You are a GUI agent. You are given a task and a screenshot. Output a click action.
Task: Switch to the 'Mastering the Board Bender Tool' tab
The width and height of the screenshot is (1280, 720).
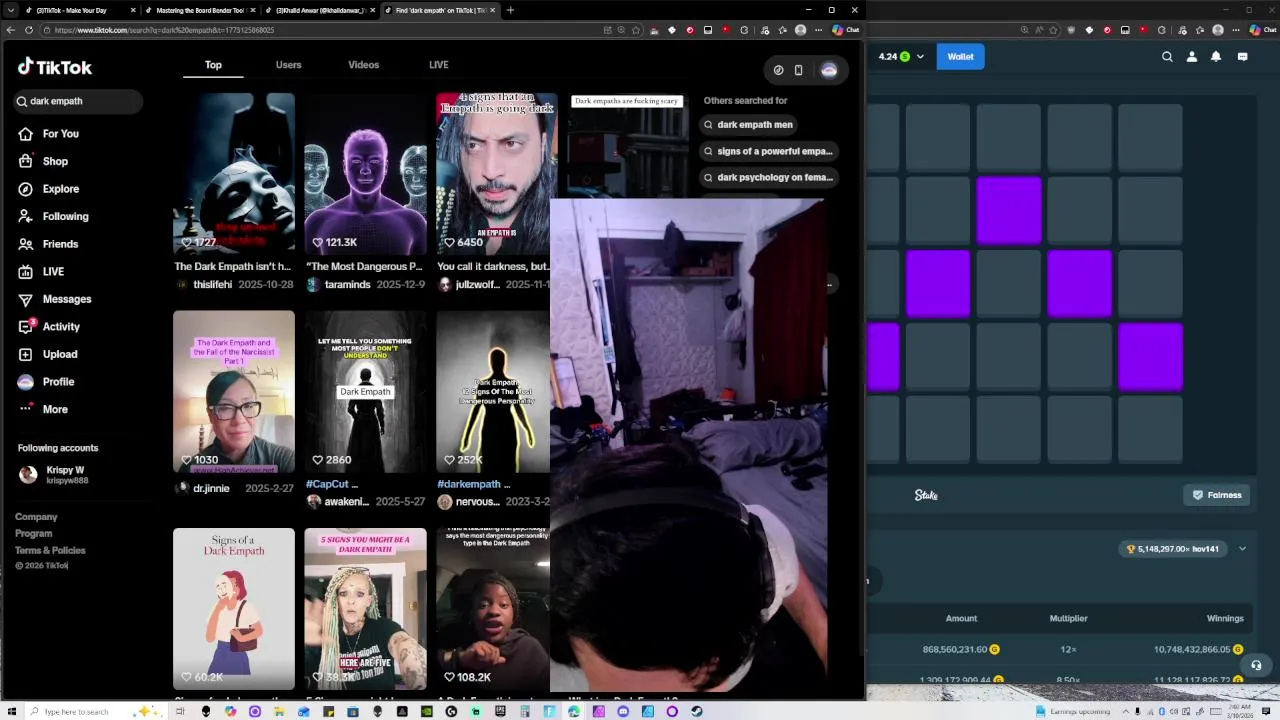(199, 10)
